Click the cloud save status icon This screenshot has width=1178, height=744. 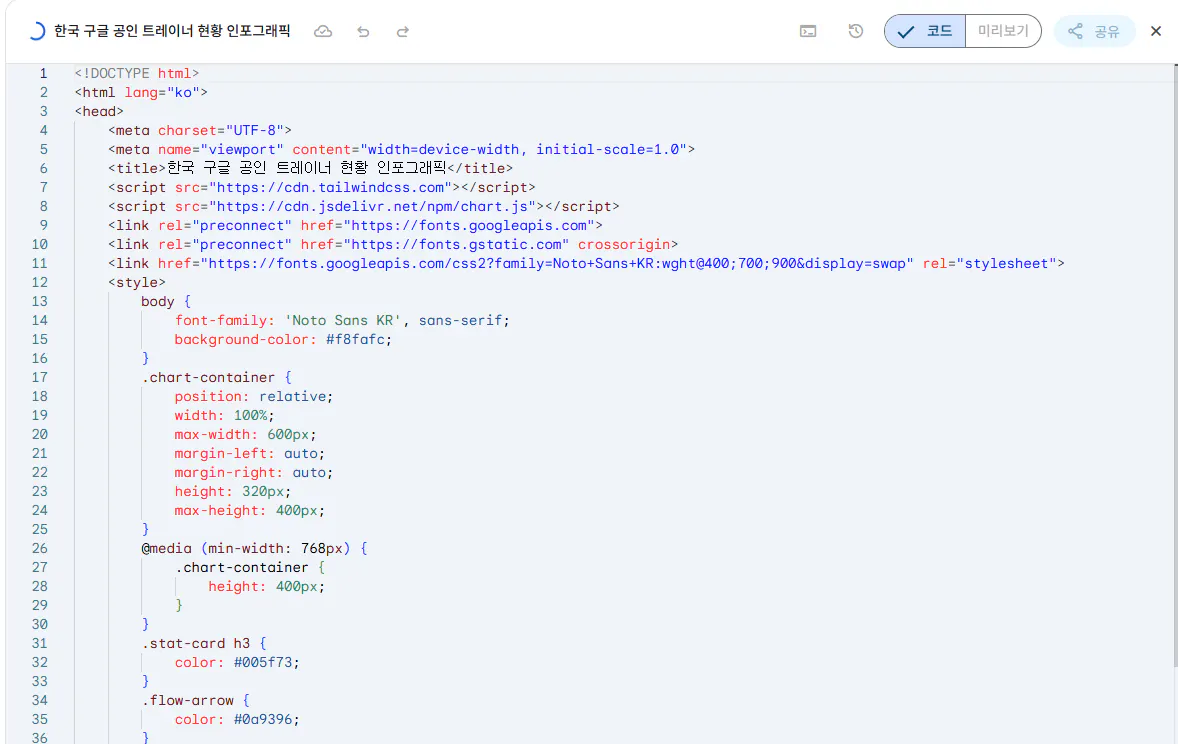tap(323, 32)
